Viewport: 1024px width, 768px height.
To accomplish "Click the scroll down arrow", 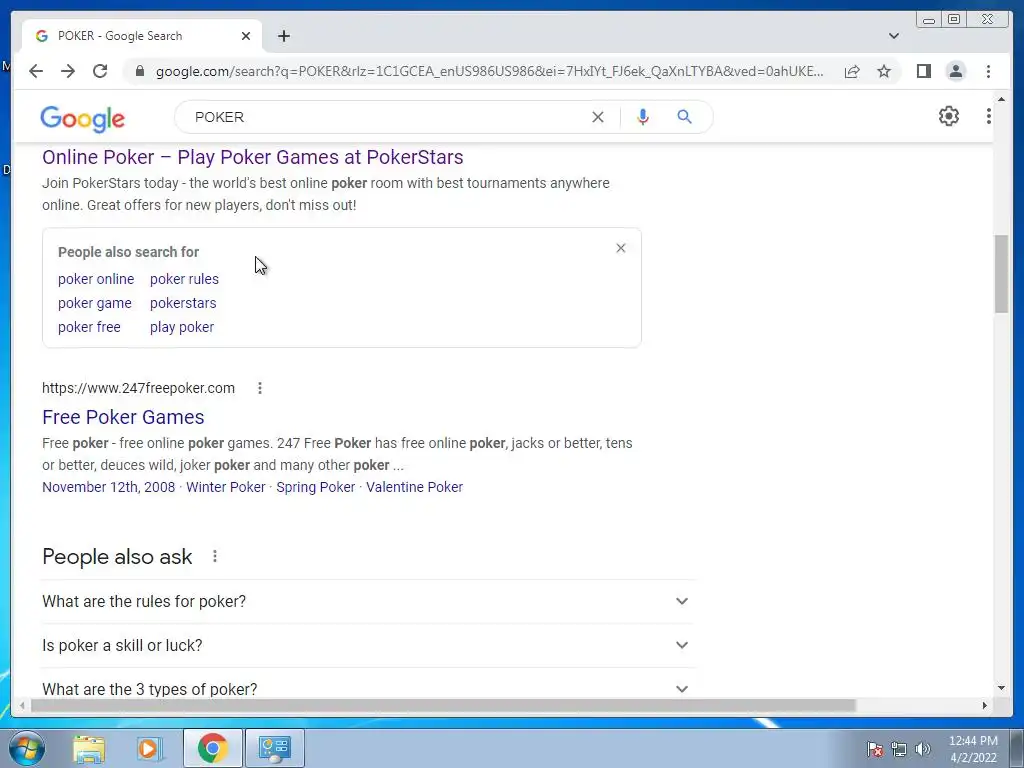I will (x=1001, y=688).
